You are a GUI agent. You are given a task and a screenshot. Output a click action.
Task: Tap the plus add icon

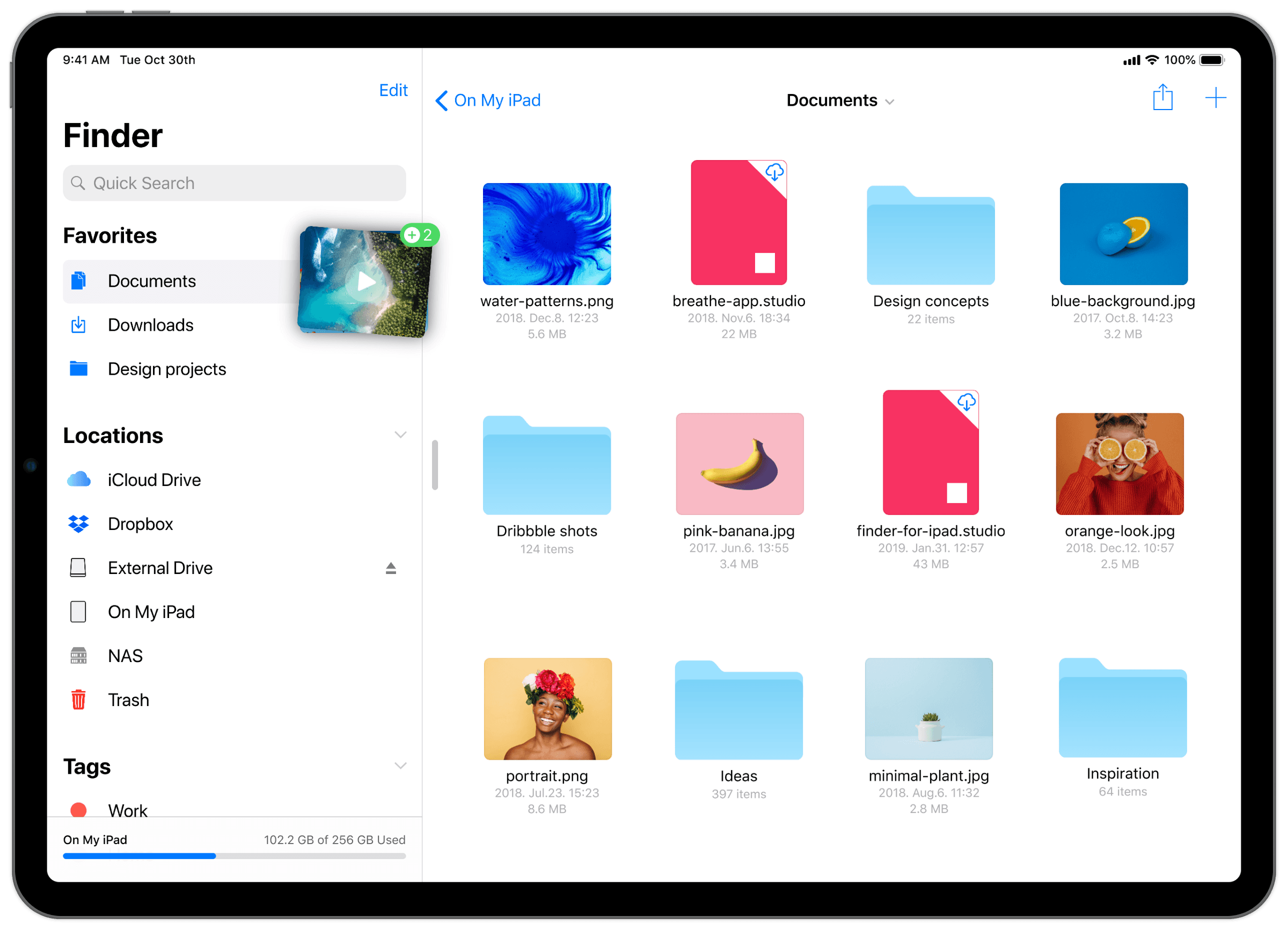(x=1216, y=98)
